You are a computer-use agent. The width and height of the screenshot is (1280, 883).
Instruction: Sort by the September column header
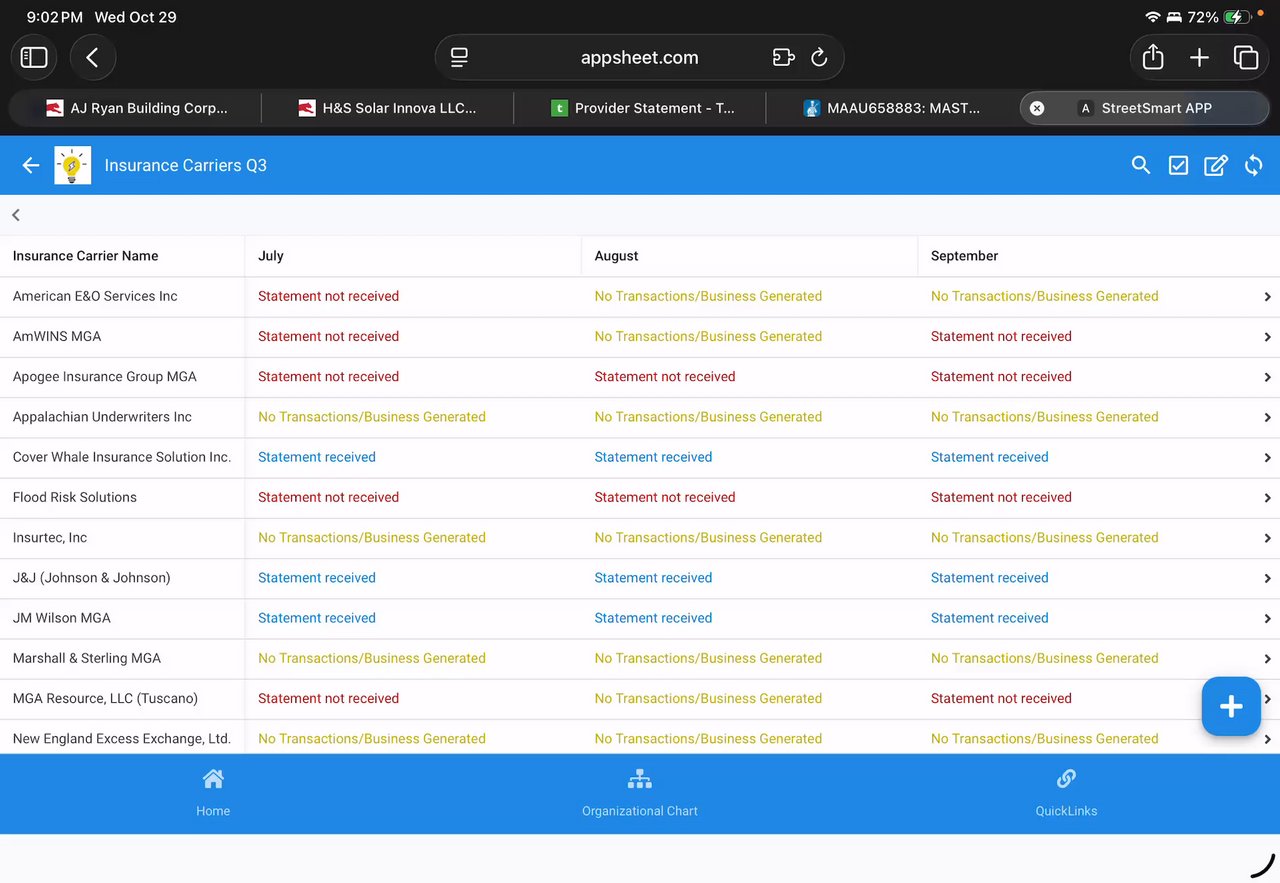click(x=964, y=256)
